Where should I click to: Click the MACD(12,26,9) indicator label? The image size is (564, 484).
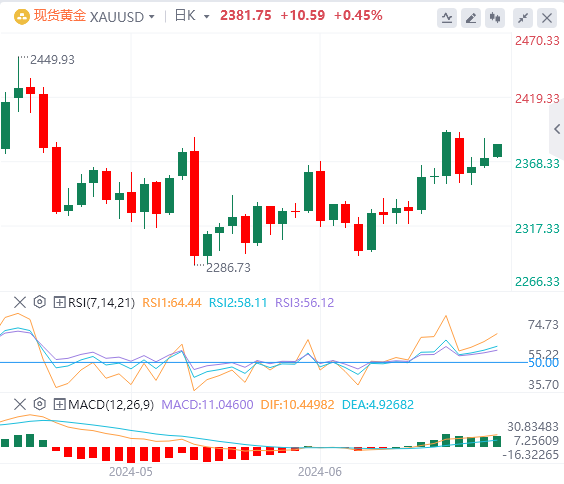(x=111, y=405)
